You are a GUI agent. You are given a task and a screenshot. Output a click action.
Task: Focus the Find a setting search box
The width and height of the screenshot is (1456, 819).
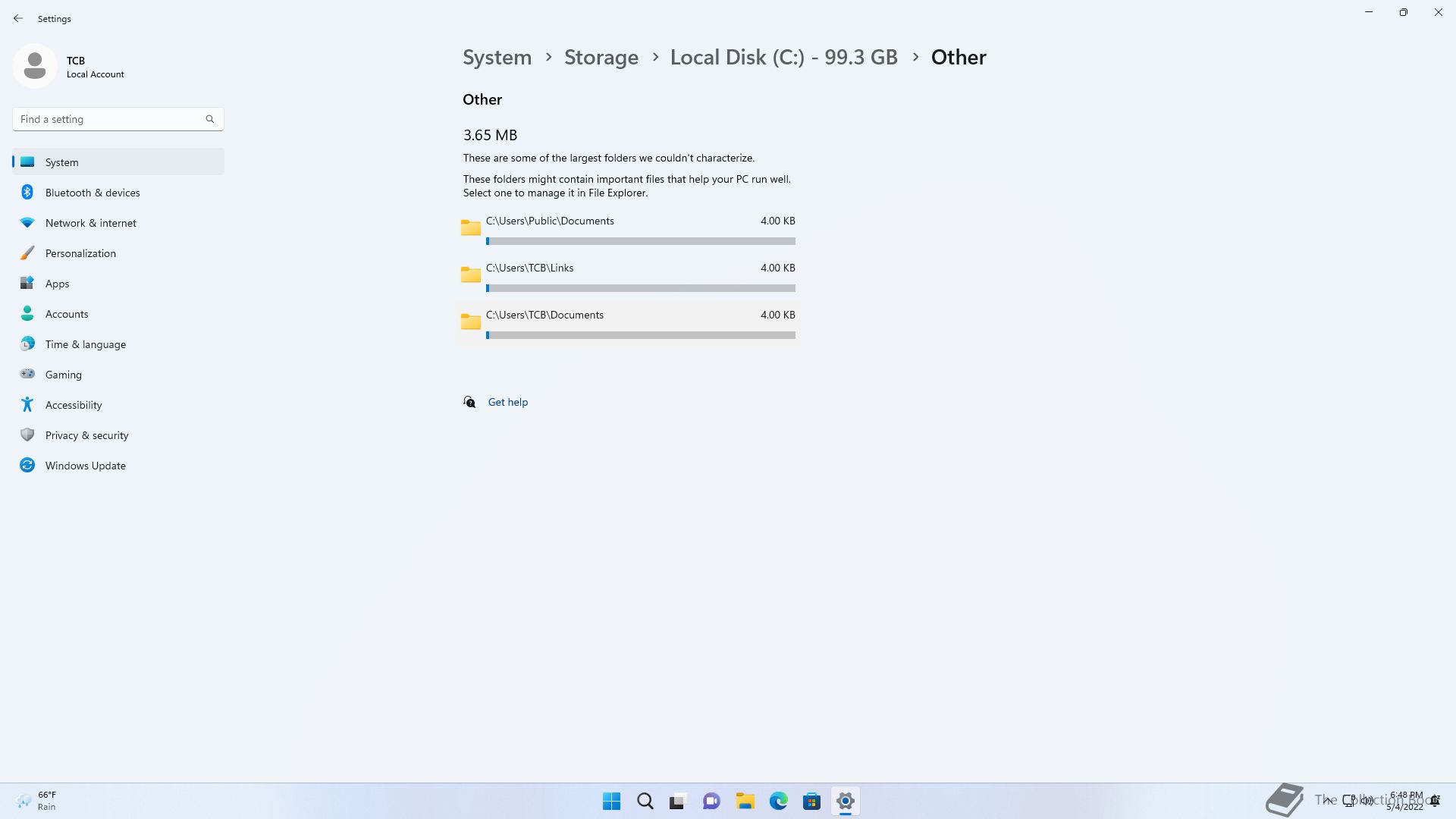[x=118, y=119]
